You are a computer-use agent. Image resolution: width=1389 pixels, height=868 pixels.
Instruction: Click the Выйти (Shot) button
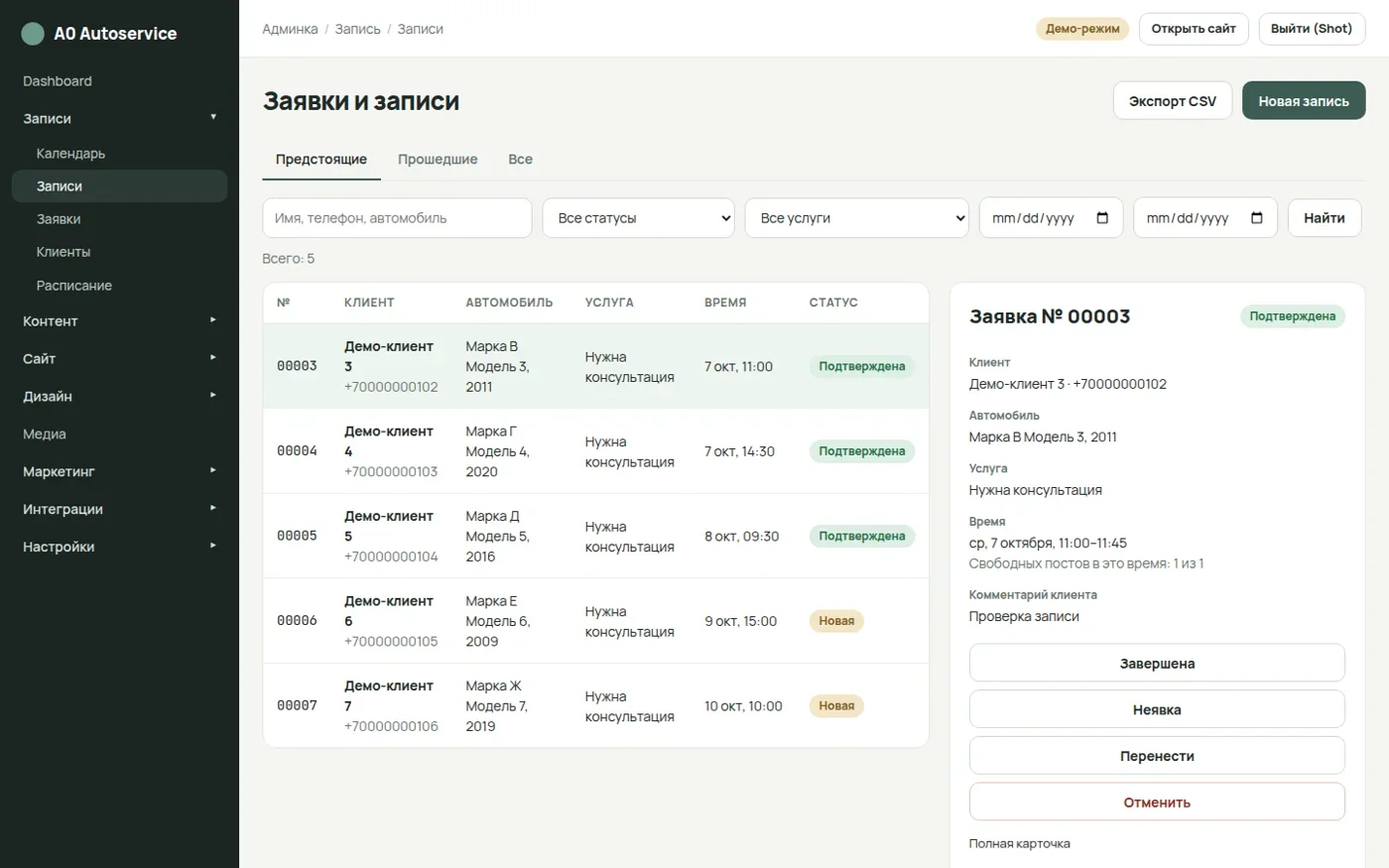[1312, 29]
